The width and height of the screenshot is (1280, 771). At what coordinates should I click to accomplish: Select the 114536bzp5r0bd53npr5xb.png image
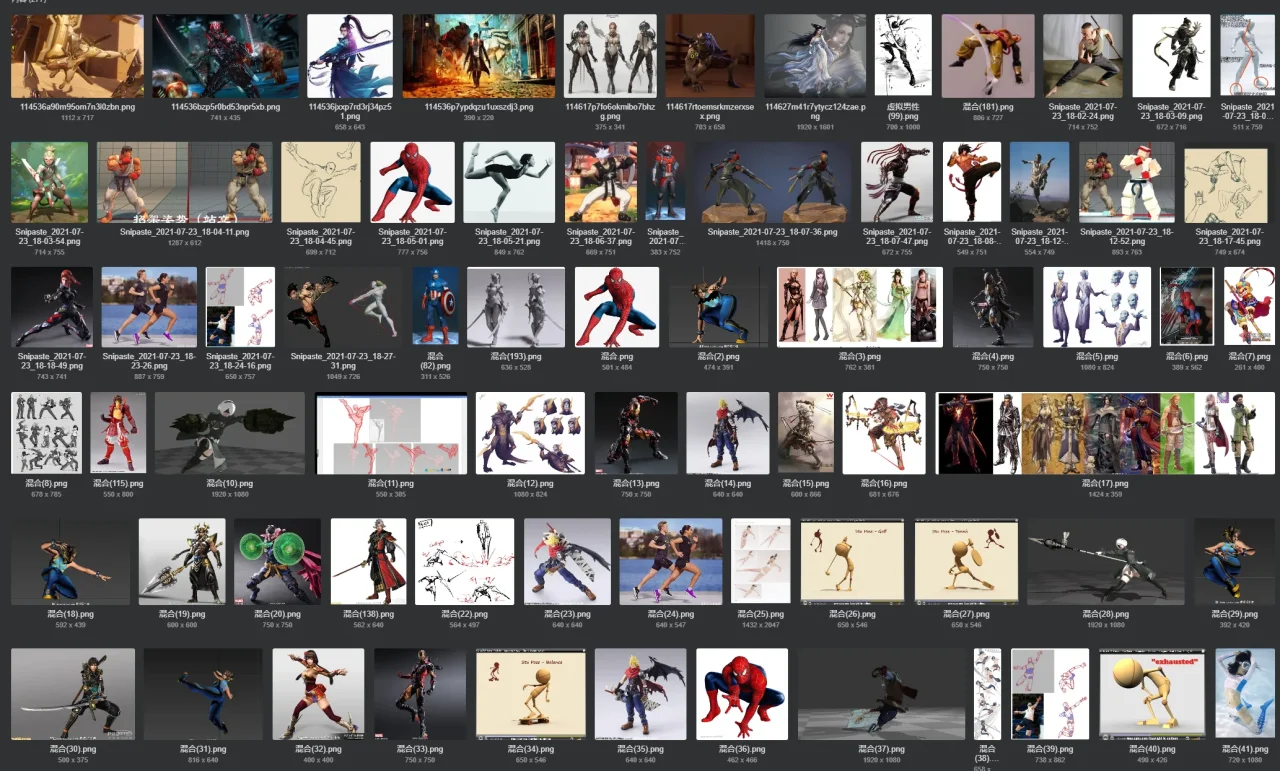pyautogui.click(x=226, y=56)
